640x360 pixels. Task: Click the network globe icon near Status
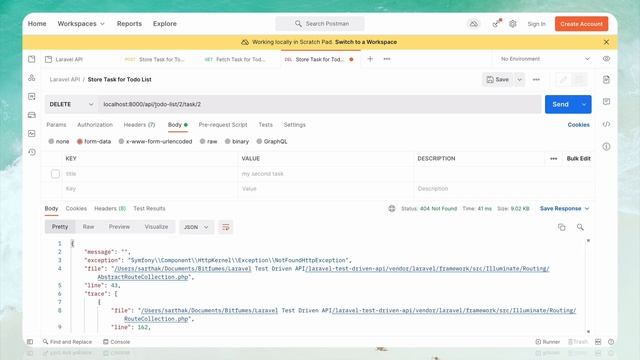click(x=392, y=209)
